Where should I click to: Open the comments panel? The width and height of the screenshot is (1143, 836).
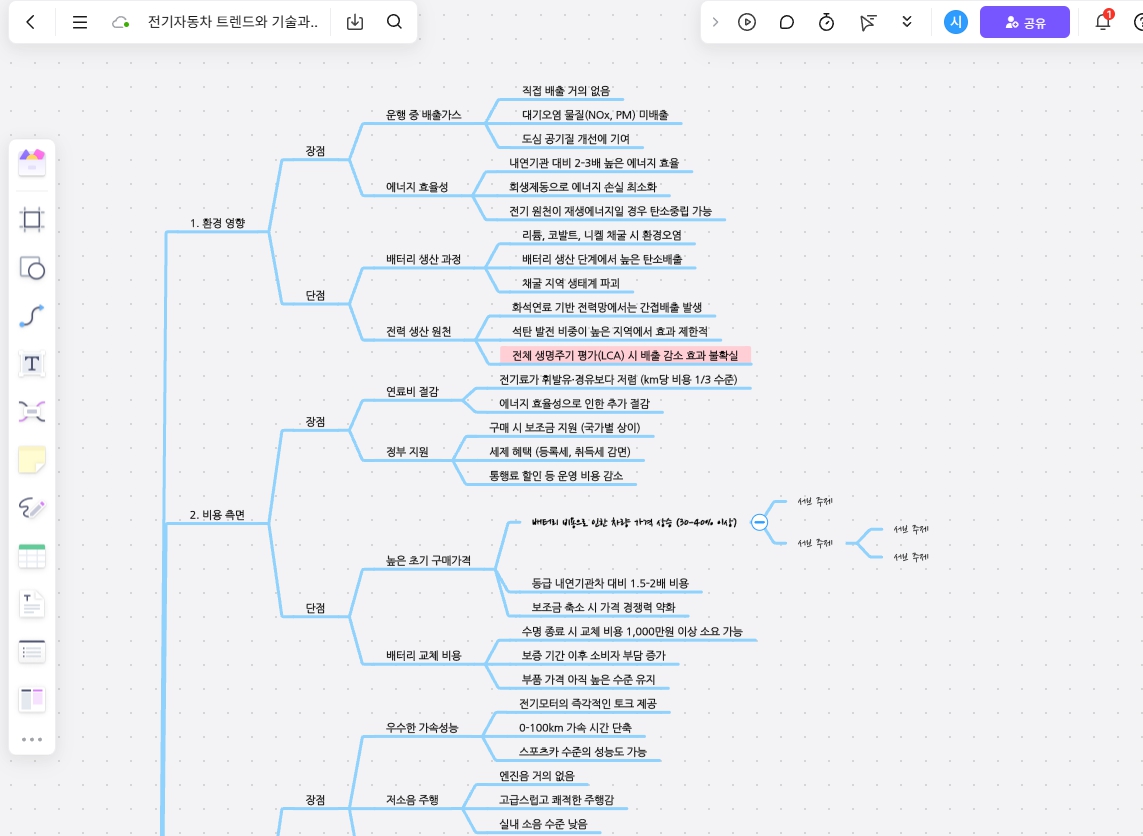(787, 22)
